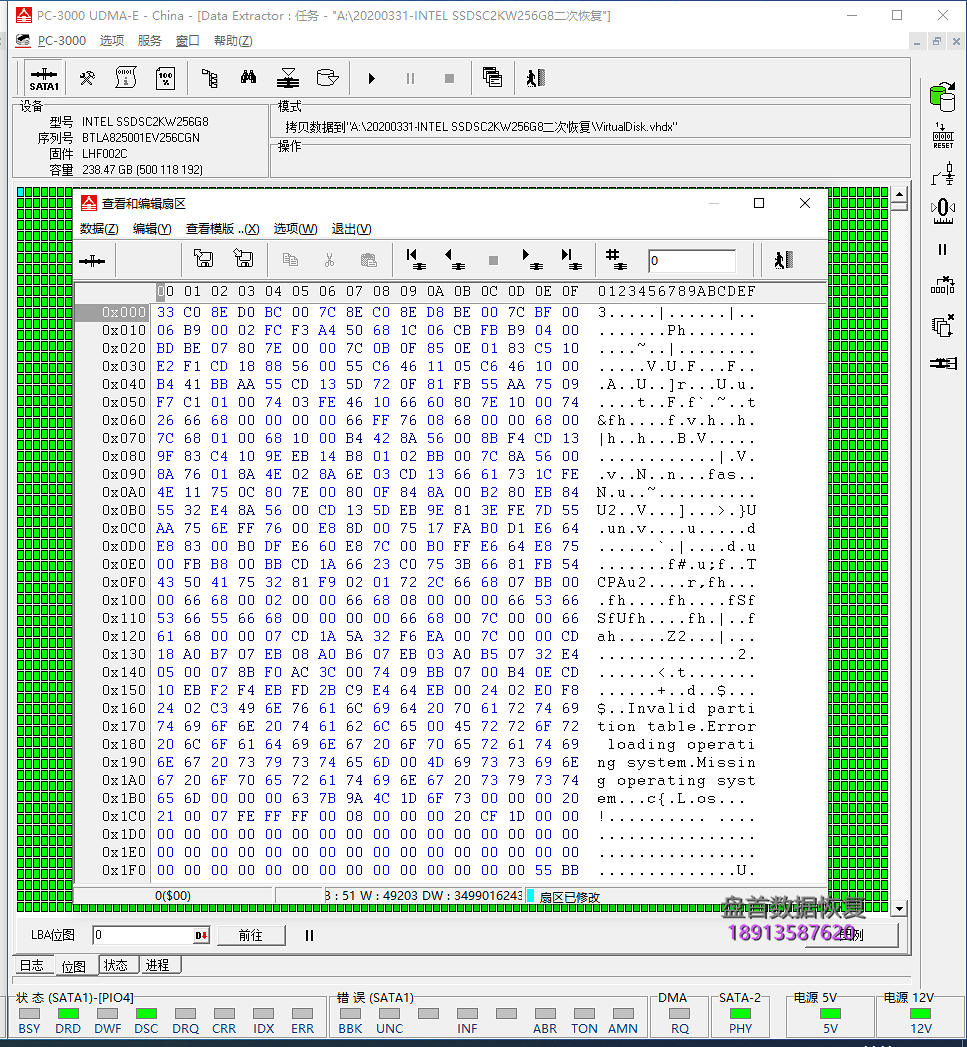Switch to the 日志 tab

(31, 965)
